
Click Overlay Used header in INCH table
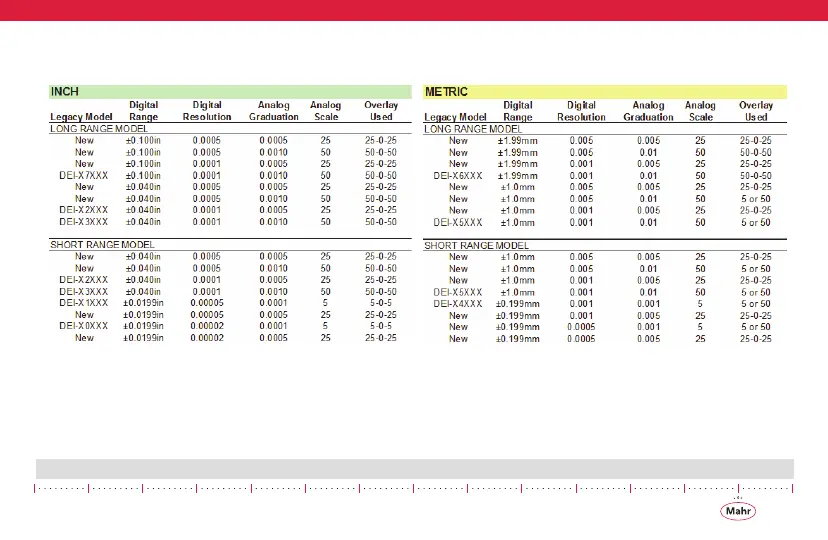[381, 111]
